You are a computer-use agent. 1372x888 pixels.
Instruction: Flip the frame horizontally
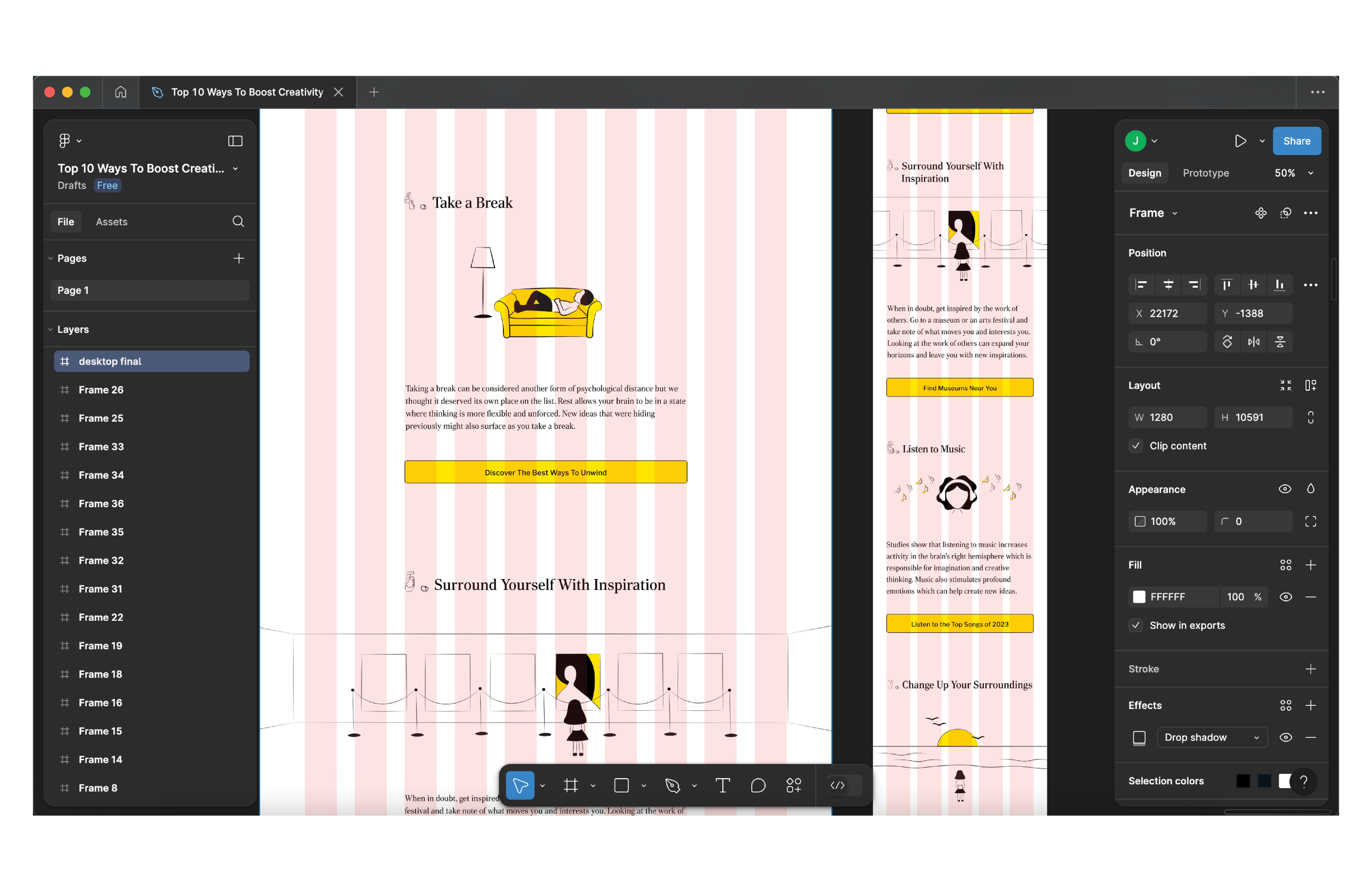[x=1254, y=341]
